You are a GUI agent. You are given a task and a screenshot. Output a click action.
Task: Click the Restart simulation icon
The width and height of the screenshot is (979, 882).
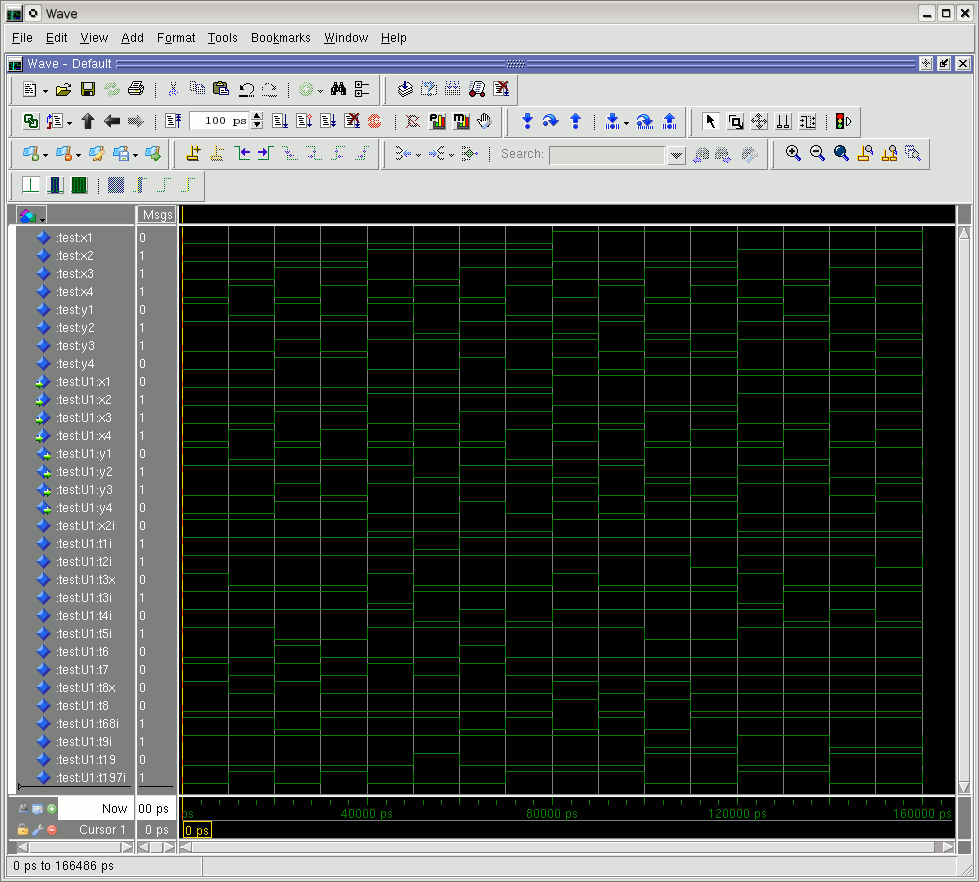pos(173,121)
